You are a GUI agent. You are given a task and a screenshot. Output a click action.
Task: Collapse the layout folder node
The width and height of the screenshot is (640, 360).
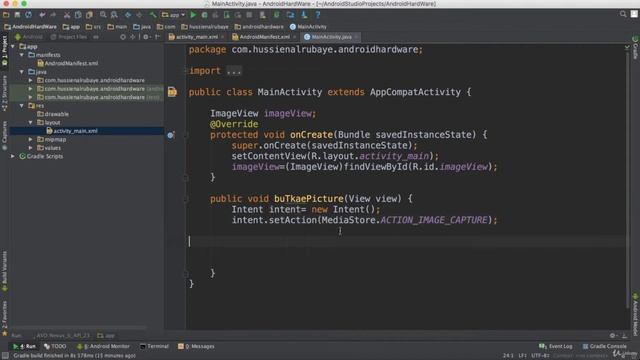(x=30, y=122)
